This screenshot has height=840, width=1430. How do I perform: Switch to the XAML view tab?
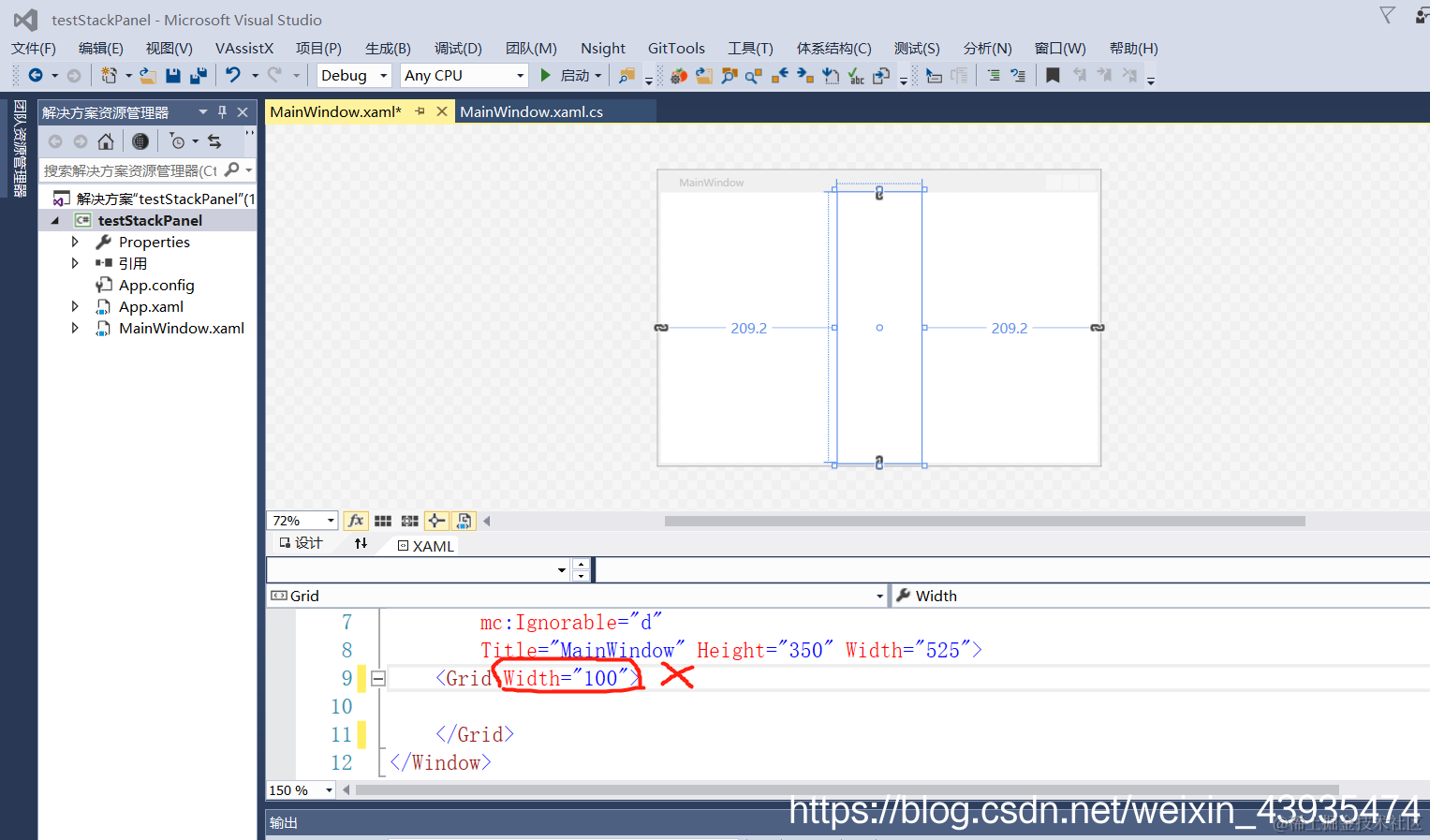[426, 546]
